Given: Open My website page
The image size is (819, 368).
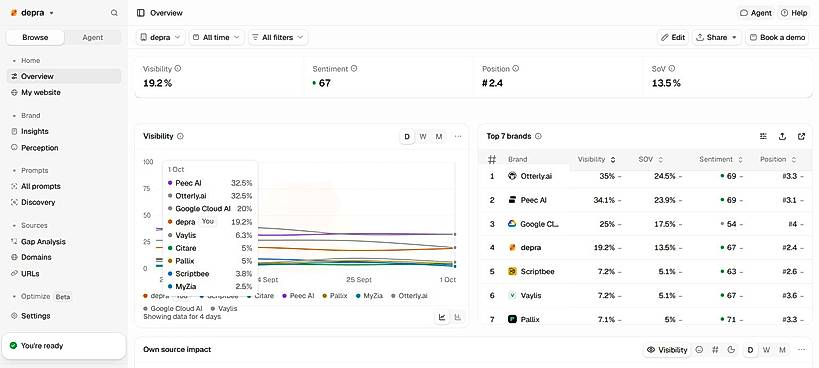Looking at the screenshot, I should pos(64,92).
